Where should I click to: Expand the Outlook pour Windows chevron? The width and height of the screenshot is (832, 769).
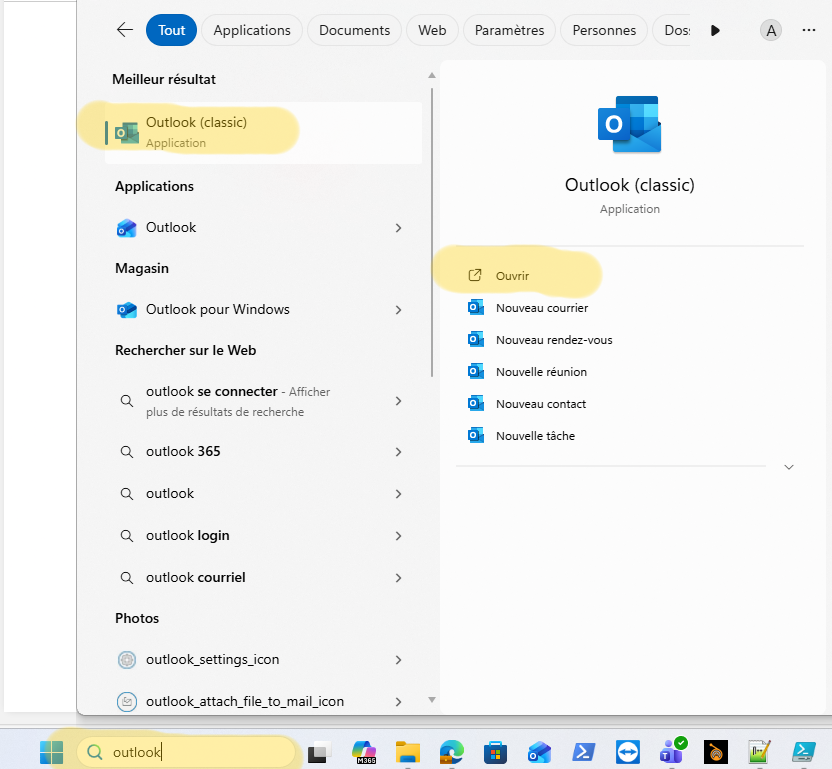398,309
